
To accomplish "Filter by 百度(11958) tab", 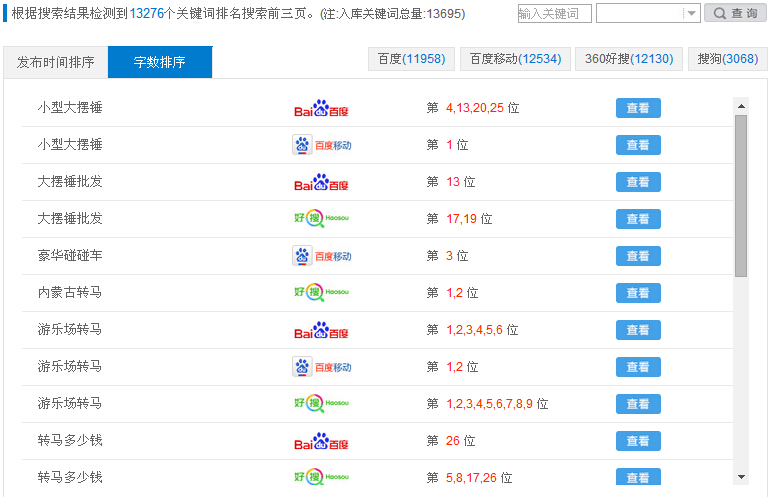I will pos(412,59).
